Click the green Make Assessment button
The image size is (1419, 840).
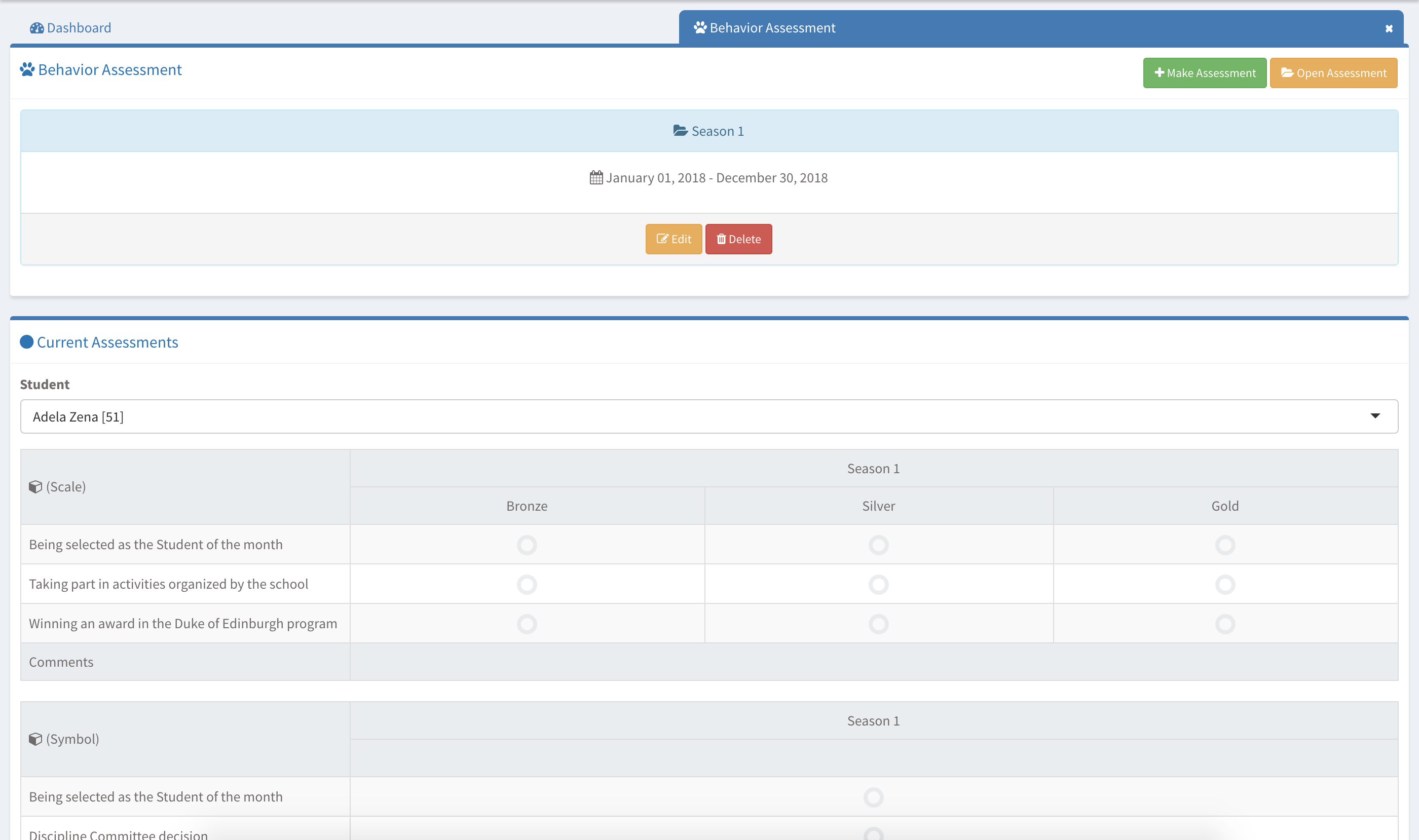[1205, 73]
